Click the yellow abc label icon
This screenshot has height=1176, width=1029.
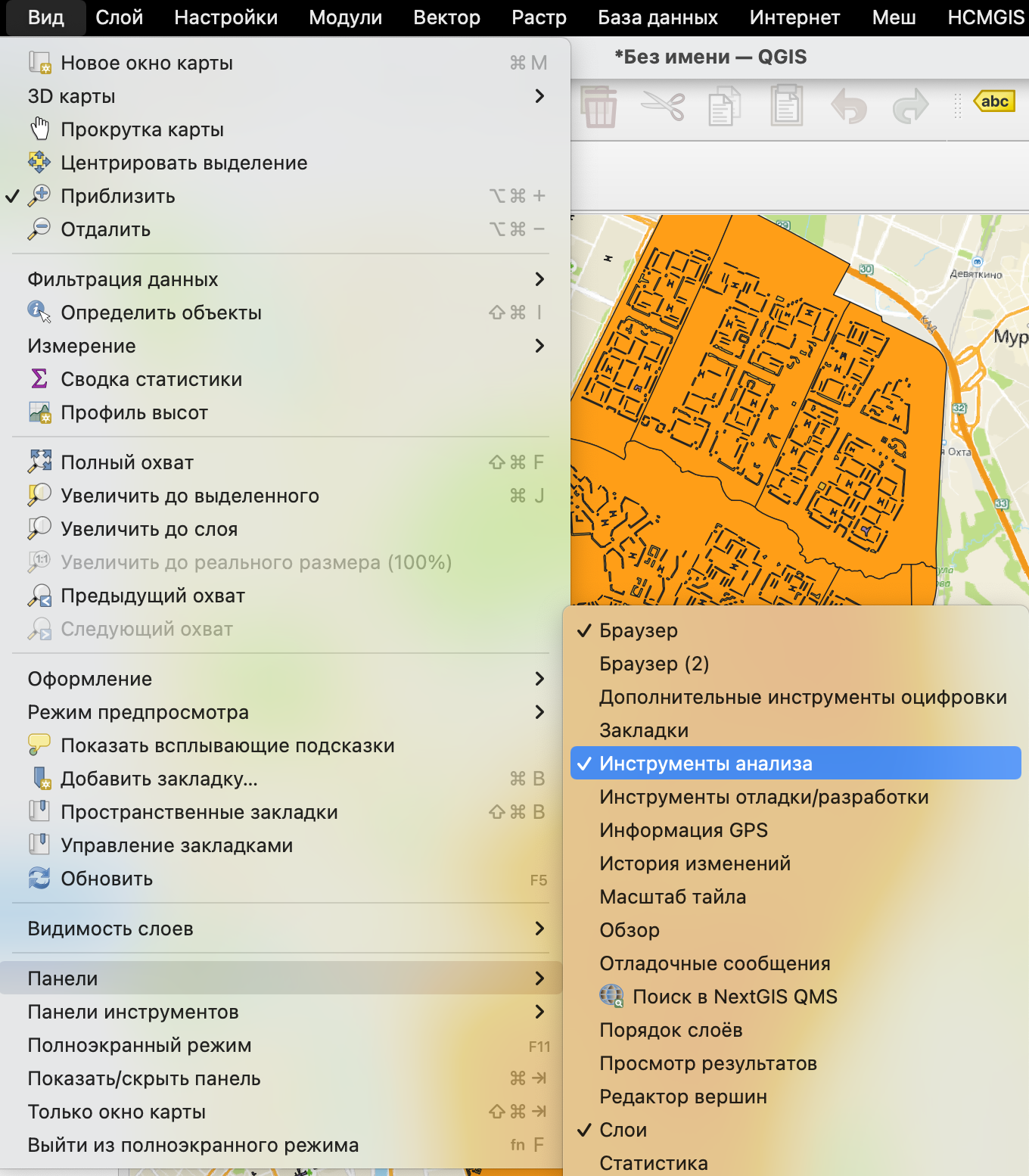994,101
